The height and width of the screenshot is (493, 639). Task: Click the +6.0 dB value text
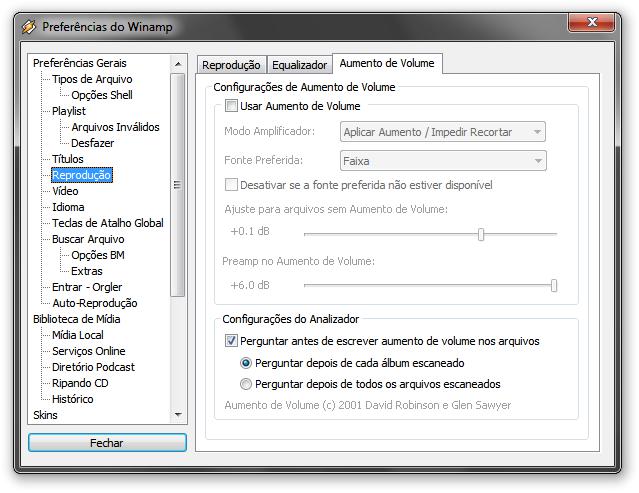[x=250, y=285]
